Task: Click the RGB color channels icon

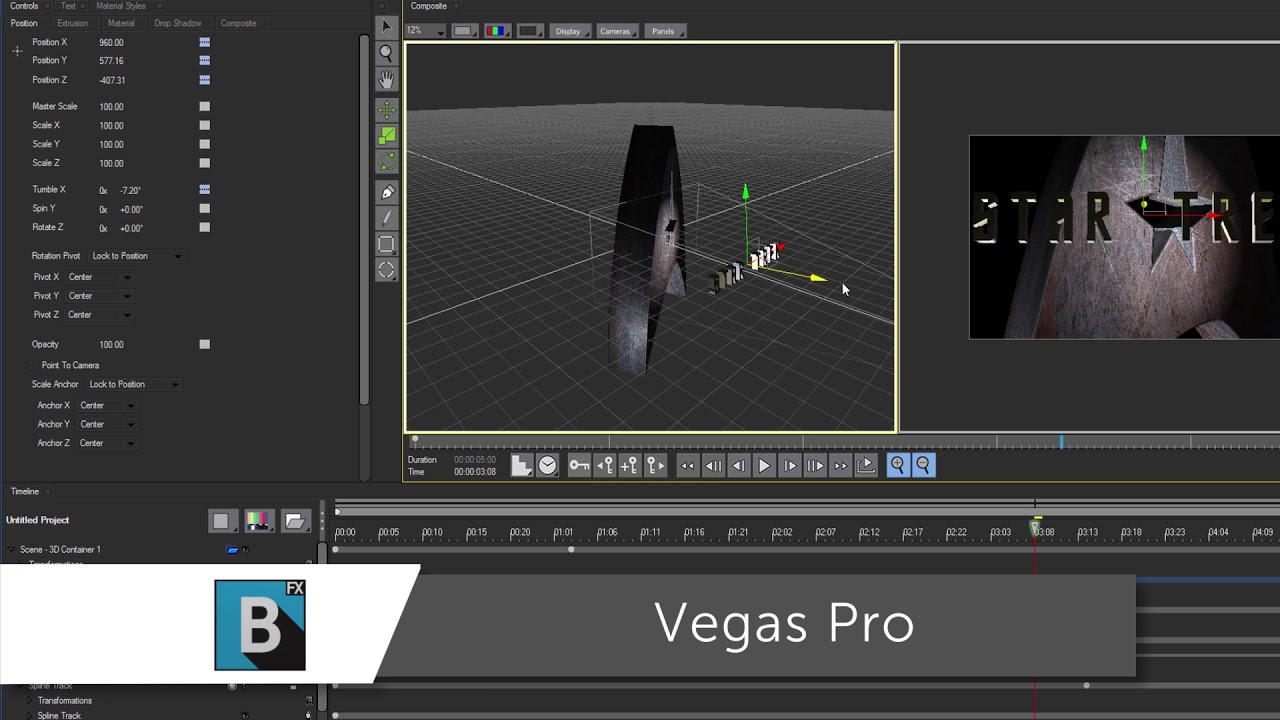Action: 496,31
